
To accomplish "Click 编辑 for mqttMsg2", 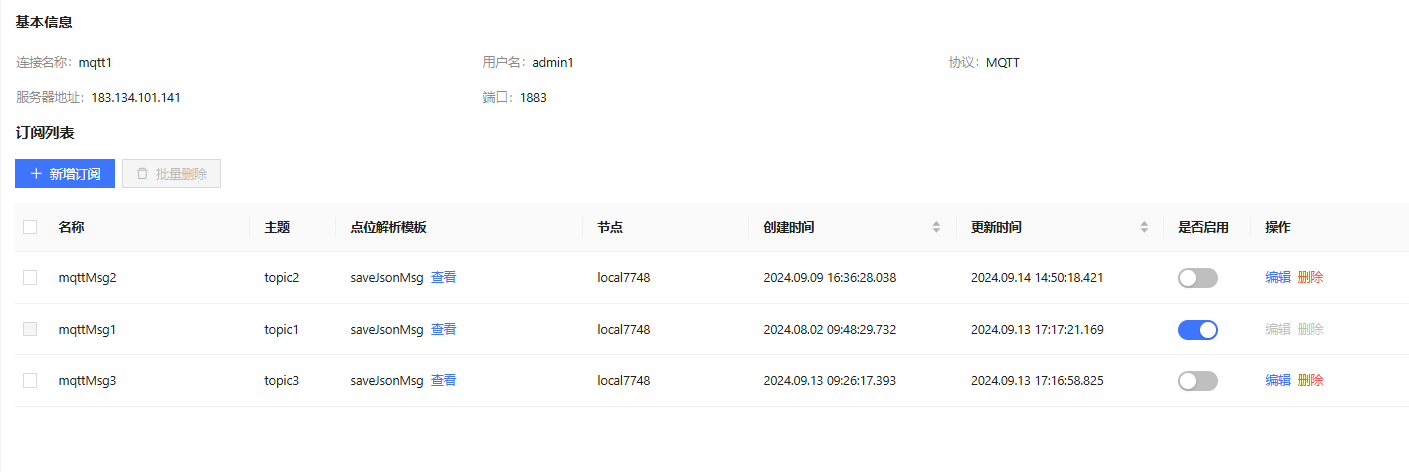I will click(x=1278, y=277).
